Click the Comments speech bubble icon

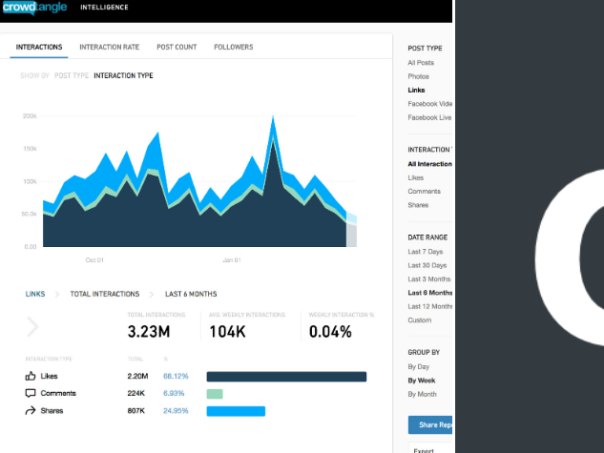[30, 394]
